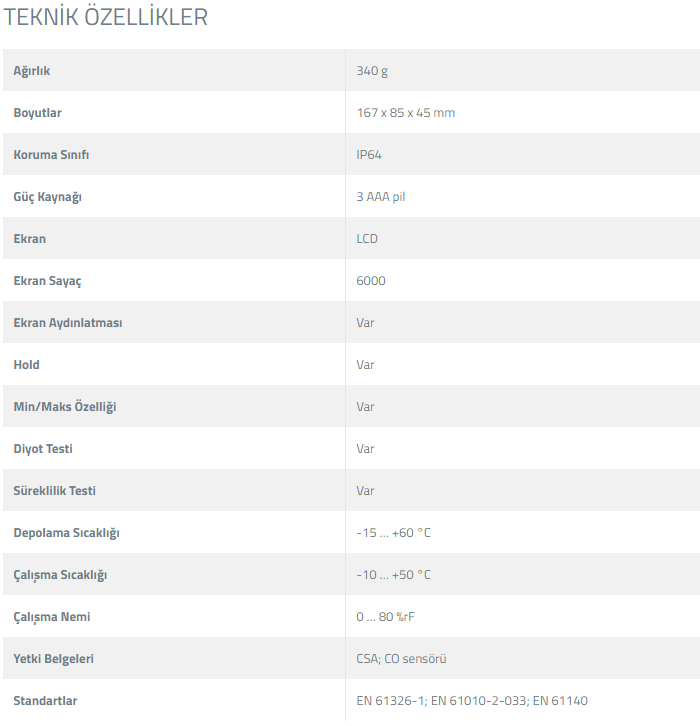The image size is (700, 726).
Task: Select the Süreklilik Testi label
Action: (55, 491)
